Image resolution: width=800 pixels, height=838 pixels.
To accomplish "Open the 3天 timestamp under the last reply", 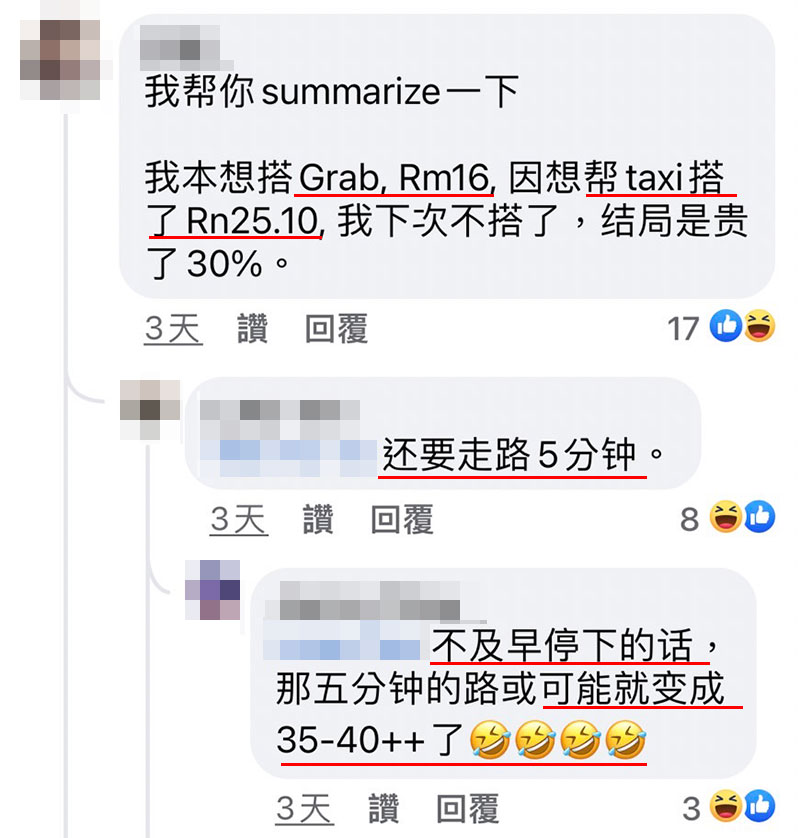I will click(x=305, y=809).
